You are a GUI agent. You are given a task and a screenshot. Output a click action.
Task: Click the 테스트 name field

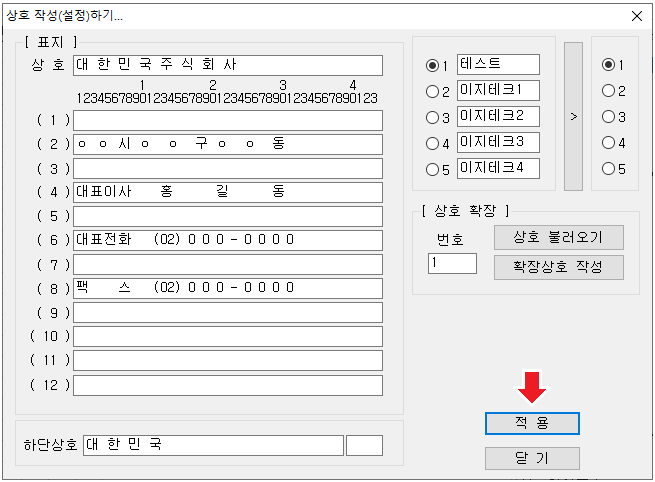coord(498,64)
